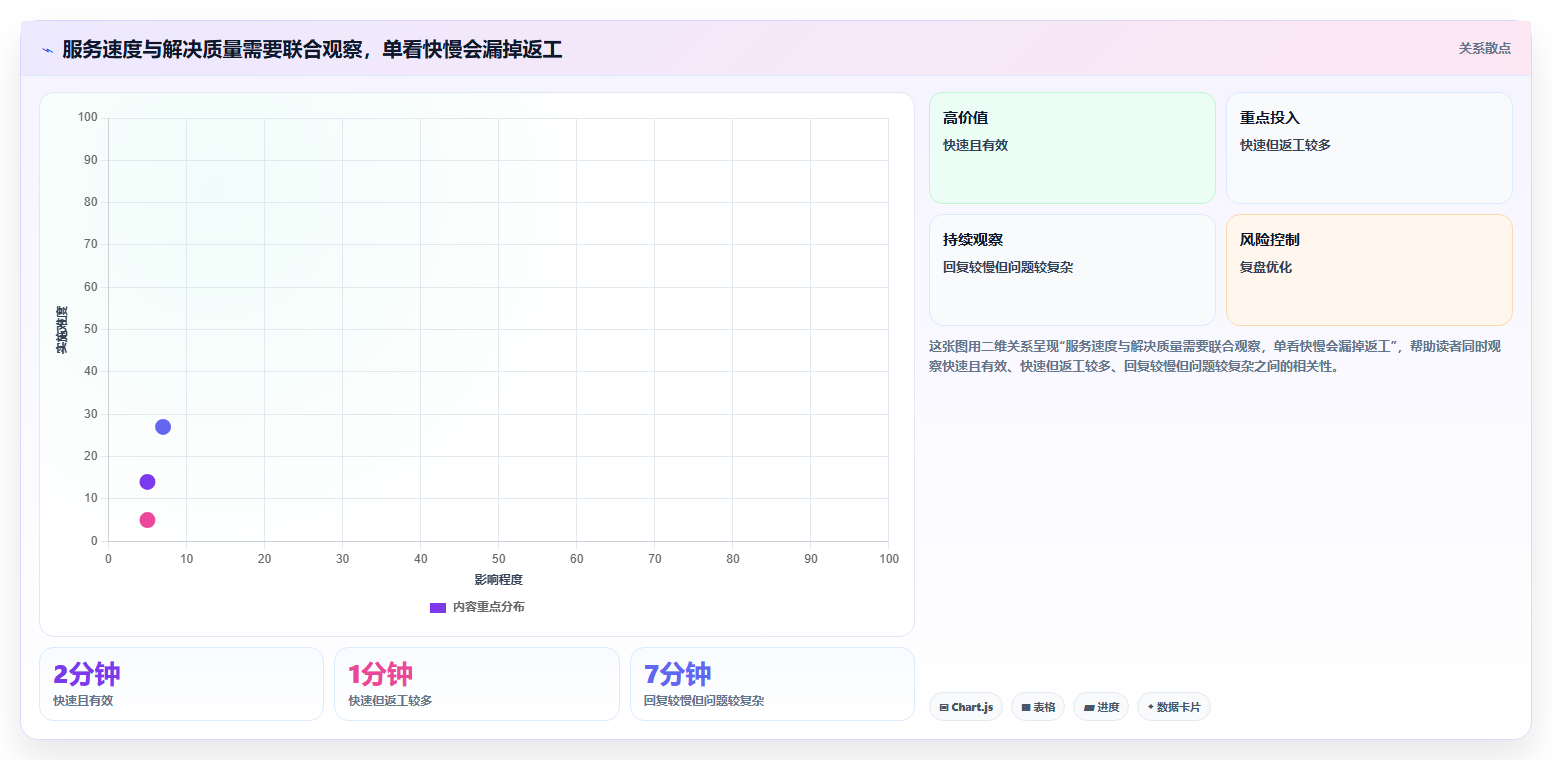This screenshot has width=1552, height=760.
Task: Select the pink scatter point near 5
Action: coord(147,520)
